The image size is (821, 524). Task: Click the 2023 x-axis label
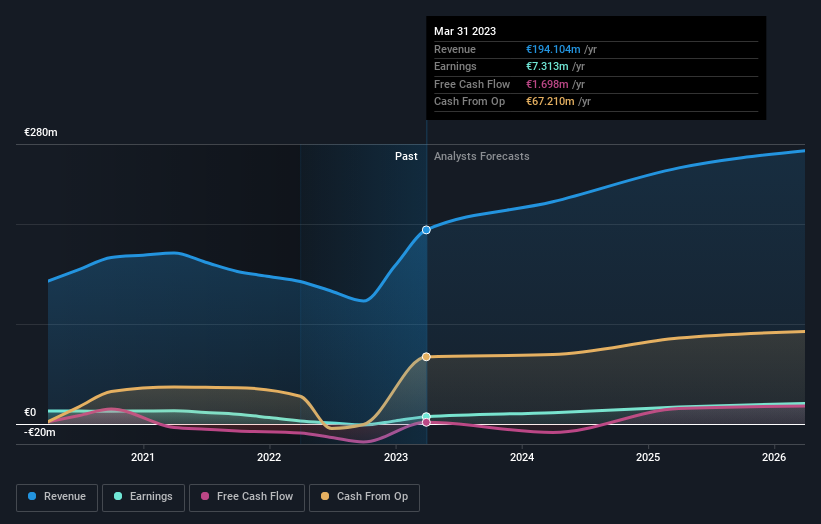pyautogui.click(x=396, y=457)
